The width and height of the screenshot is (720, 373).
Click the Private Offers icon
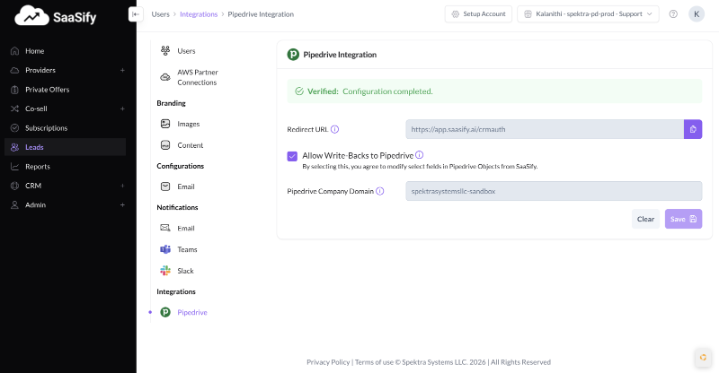[15, 90]
